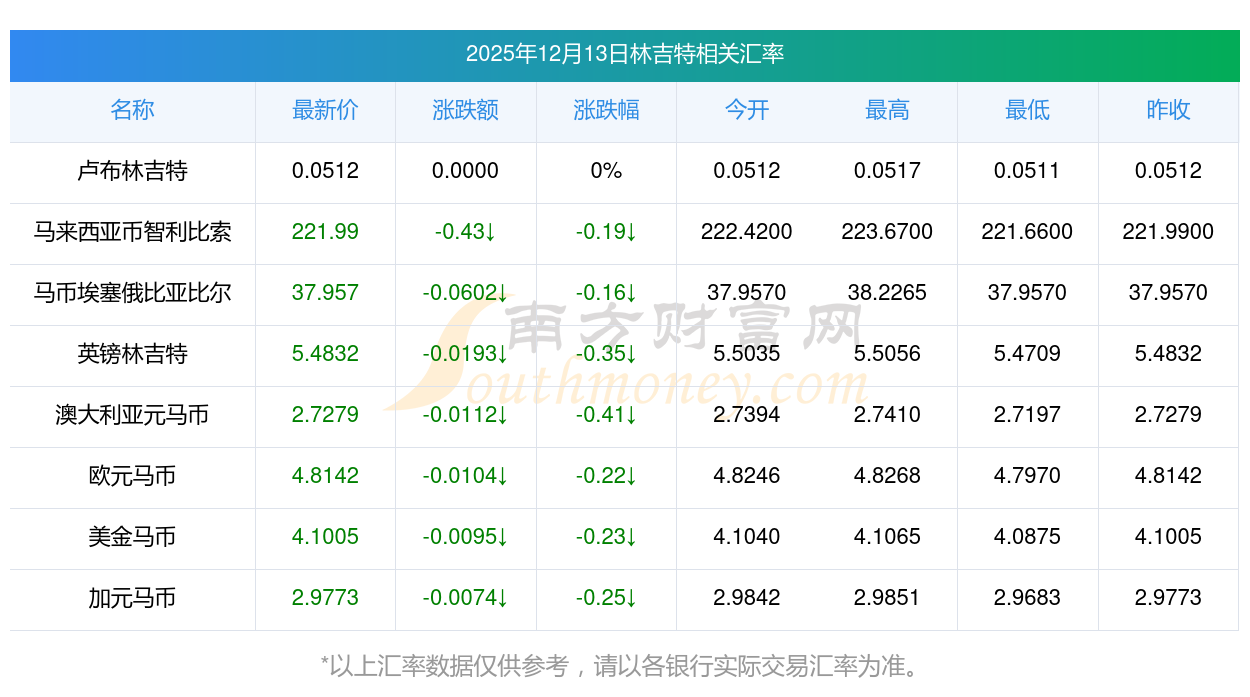Click the 美金马币 row name
This screenshot has height=697, width=1250.
[x=132, y=537]
